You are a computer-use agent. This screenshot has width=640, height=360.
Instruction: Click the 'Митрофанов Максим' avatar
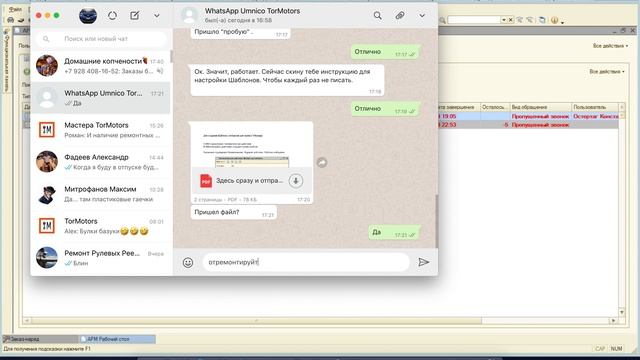pyautogui.click(x=47, y=194)
